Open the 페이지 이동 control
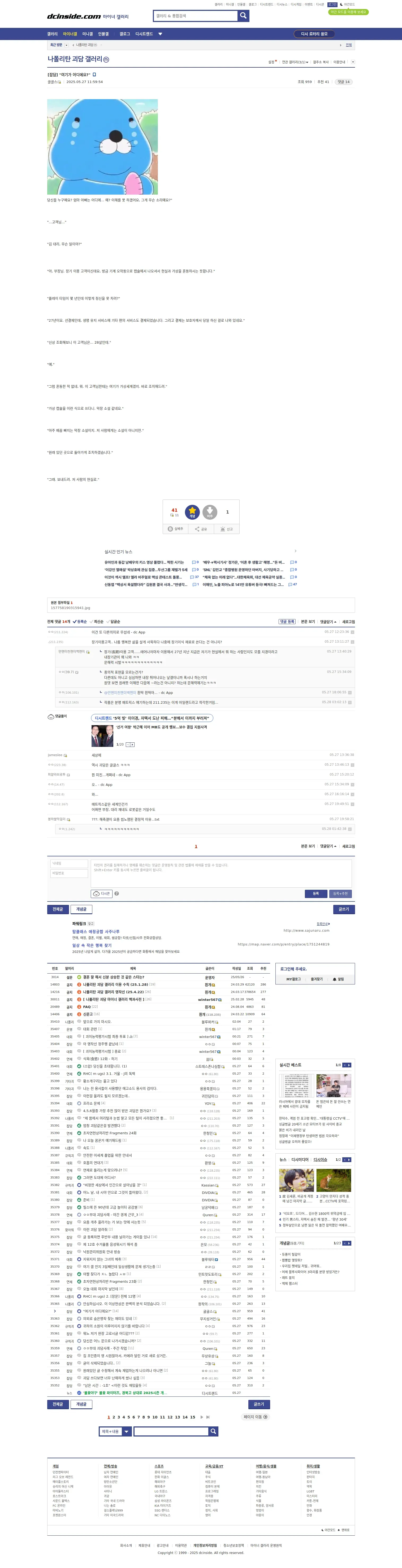 click(x=255, y=1417)
